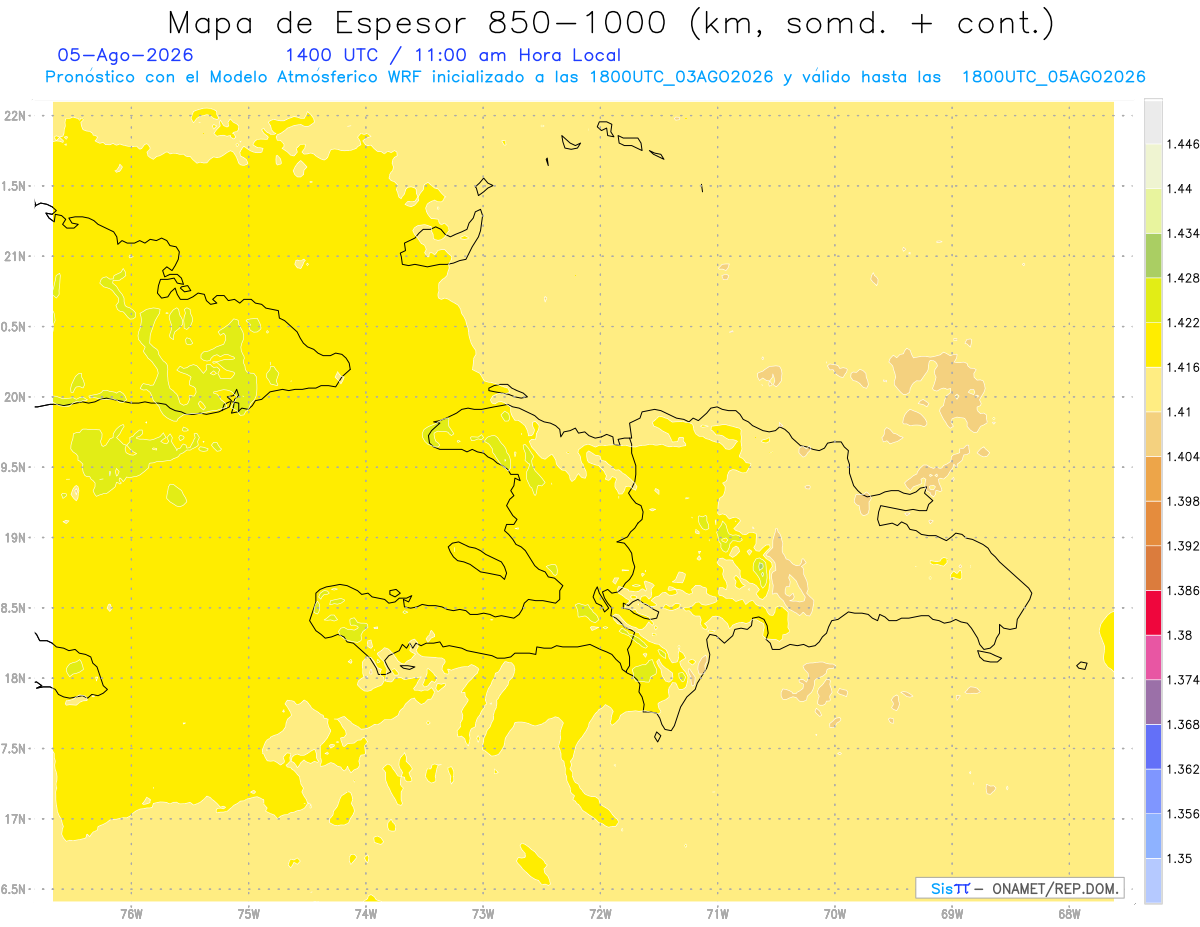Click the pink legend swatch between 1.374 and 1.38
This screenshot has width=1200, height=927.
tap(1153, 657)
